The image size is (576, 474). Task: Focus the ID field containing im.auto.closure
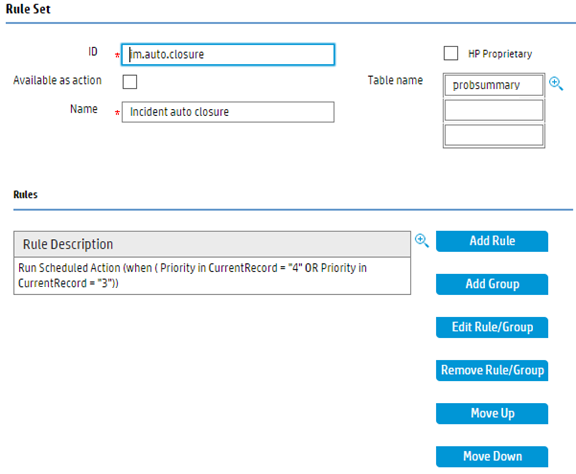(x=228, y=55)
